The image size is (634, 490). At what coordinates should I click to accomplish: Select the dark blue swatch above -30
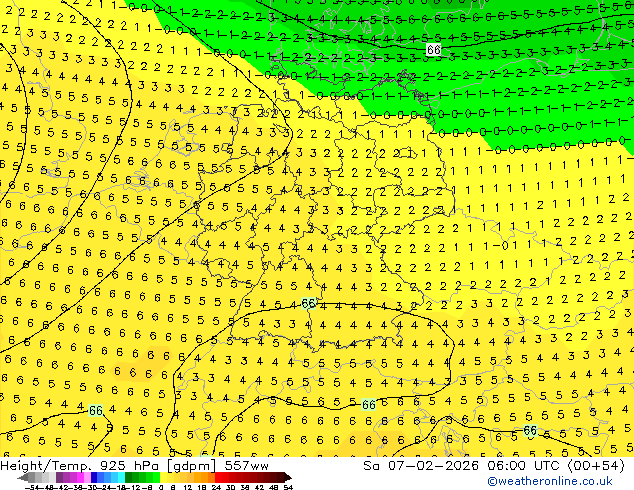point(94,478)
